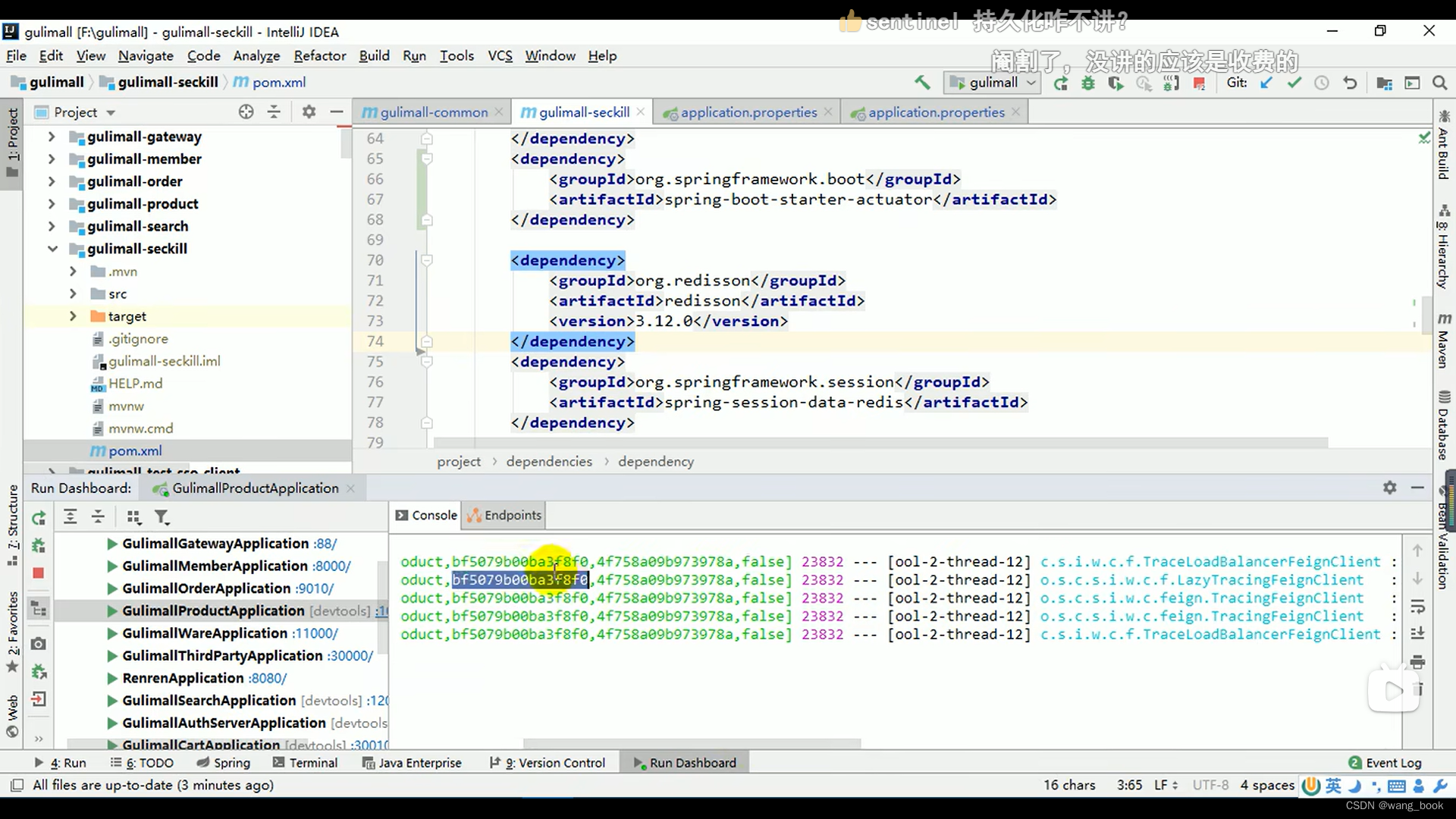Screen dimensions: 1456x819
Task: Open the Database tool window
Action: [1444, 425]
